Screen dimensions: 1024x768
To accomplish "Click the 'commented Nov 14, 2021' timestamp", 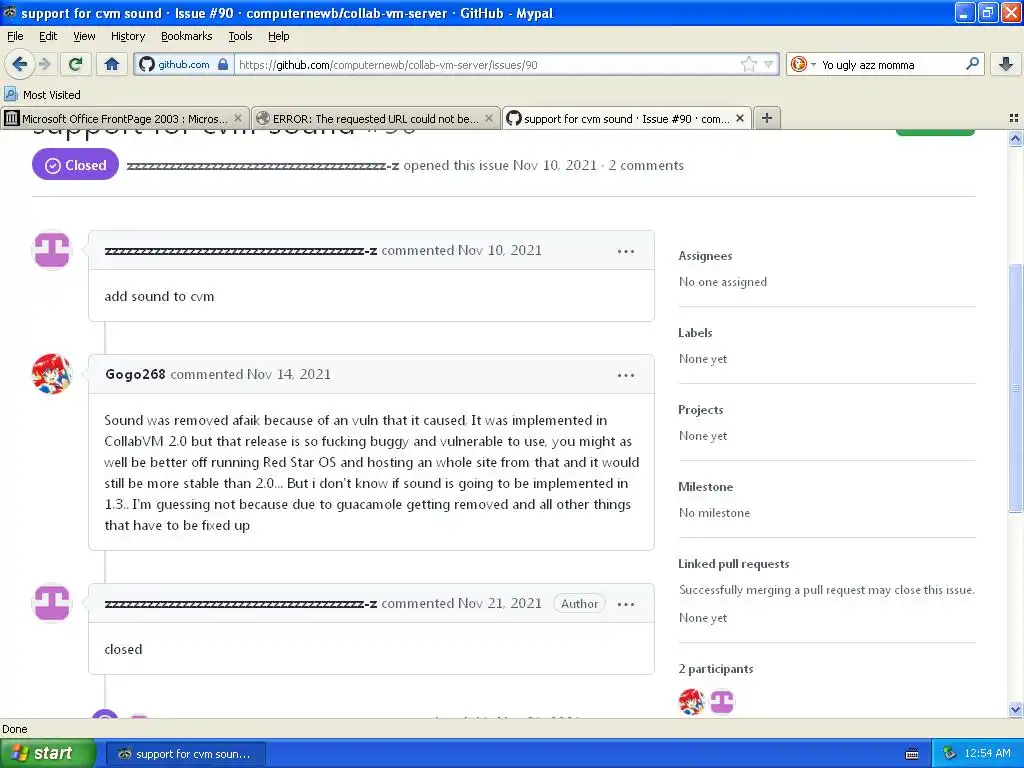I will pos(250,374).
